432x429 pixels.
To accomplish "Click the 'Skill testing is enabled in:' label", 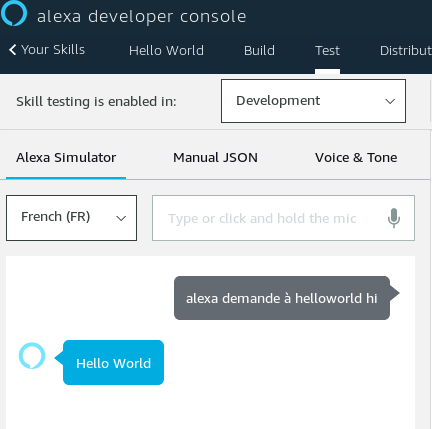I will pos(96,101).
